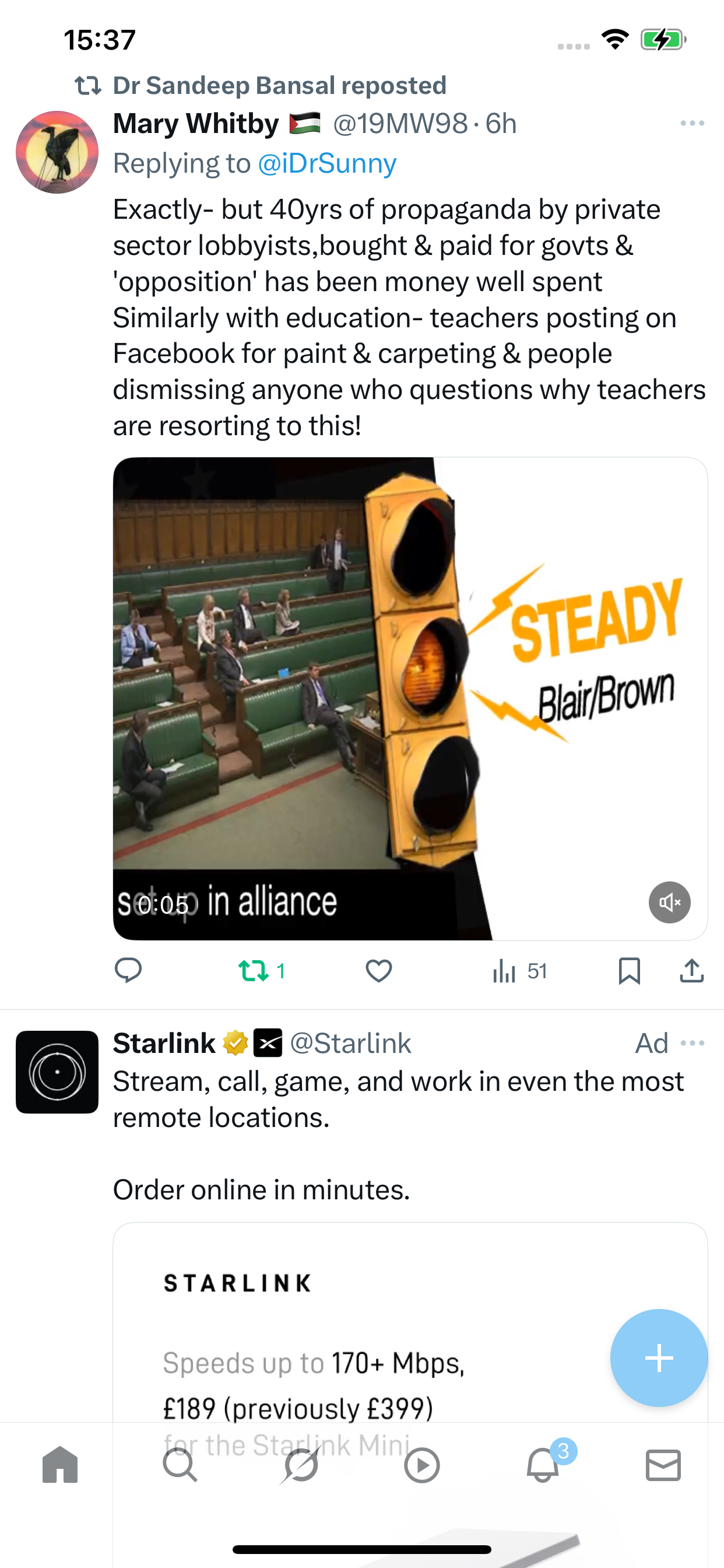
Task: Compose a new post with plus button
Action: (x=659, y=1357)
